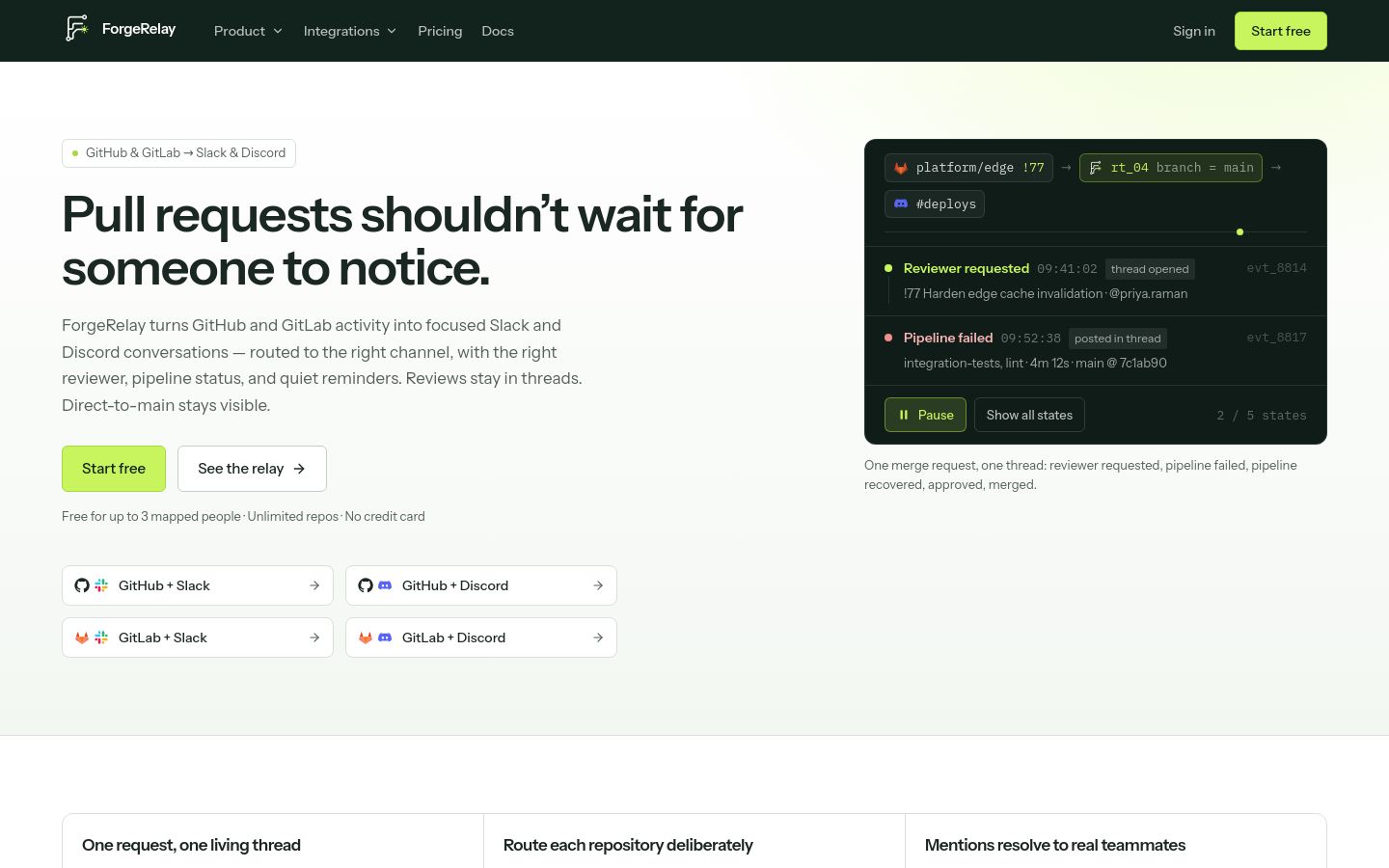Click the GitHub + Discord label
1389x868 pixels.
455,585
